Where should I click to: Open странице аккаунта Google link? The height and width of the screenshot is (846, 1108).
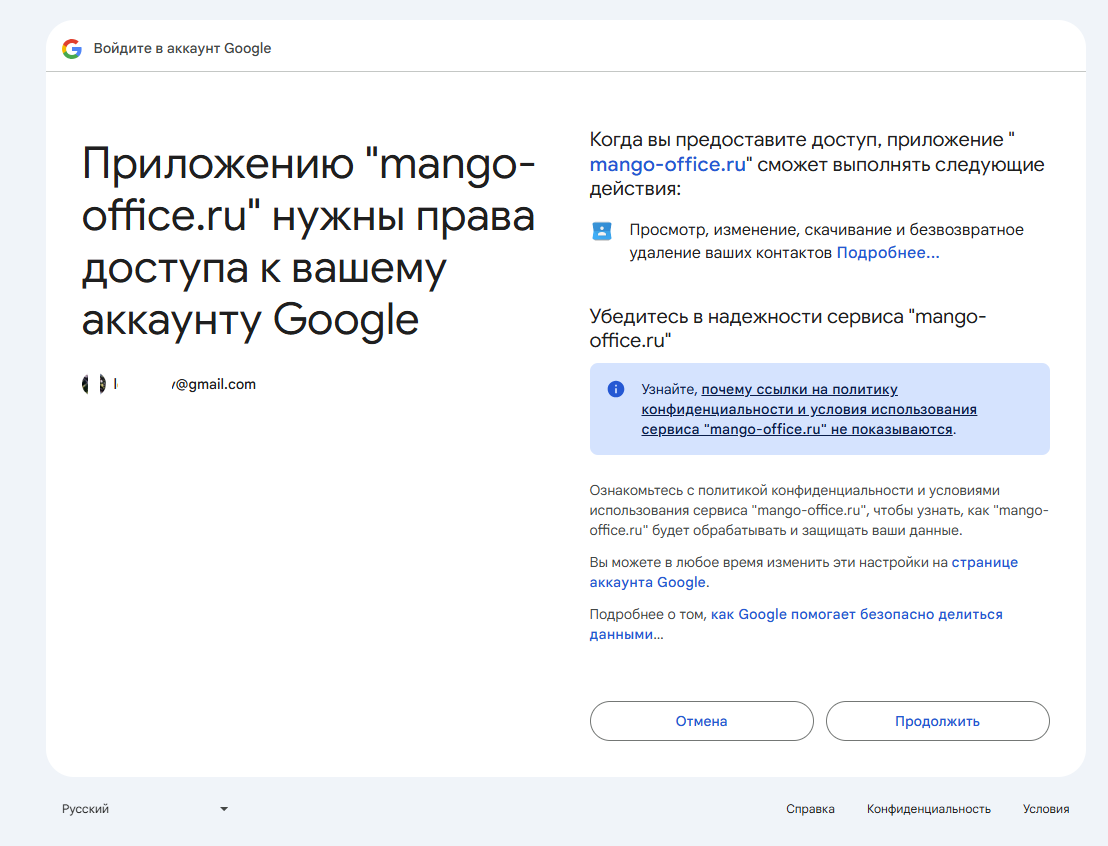tap(803, 572)
